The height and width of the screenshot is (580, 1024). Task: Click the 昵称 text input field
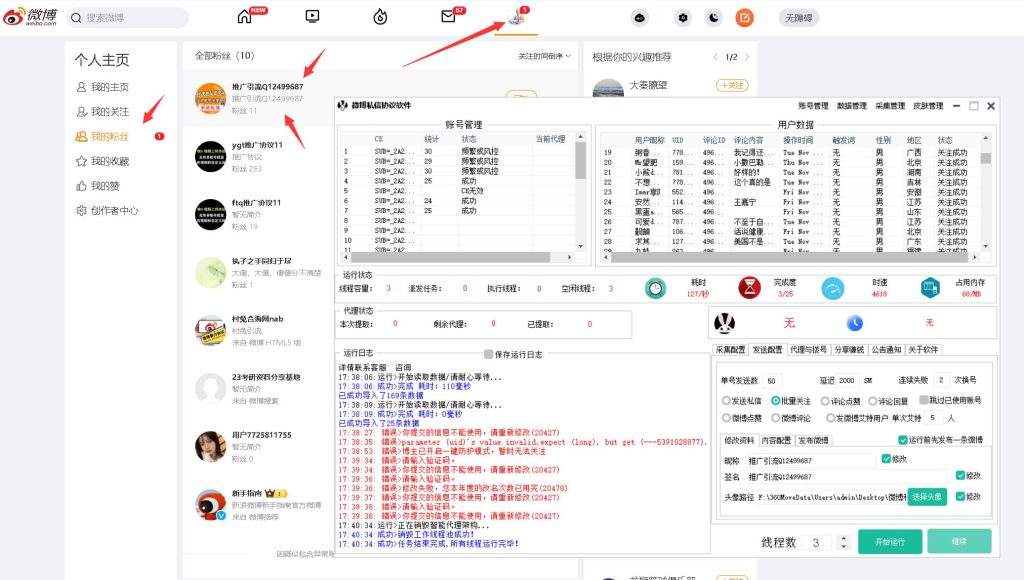[811, 461]
